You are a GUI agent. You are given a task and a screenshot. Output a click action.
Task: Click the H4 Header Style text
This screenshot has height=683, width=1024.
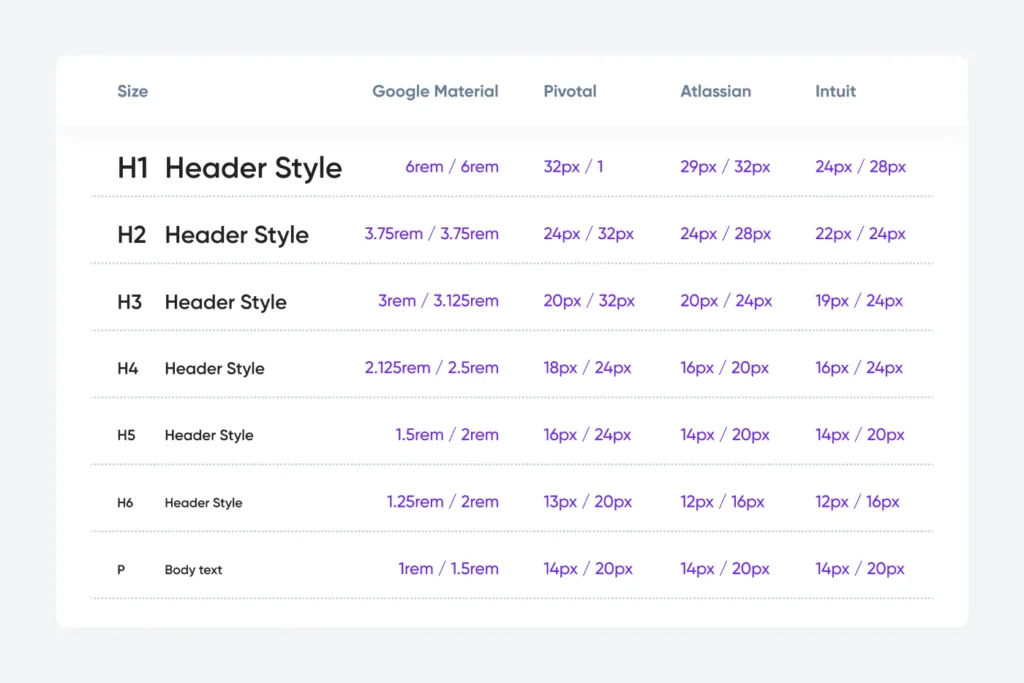click(x=214, y=368)
